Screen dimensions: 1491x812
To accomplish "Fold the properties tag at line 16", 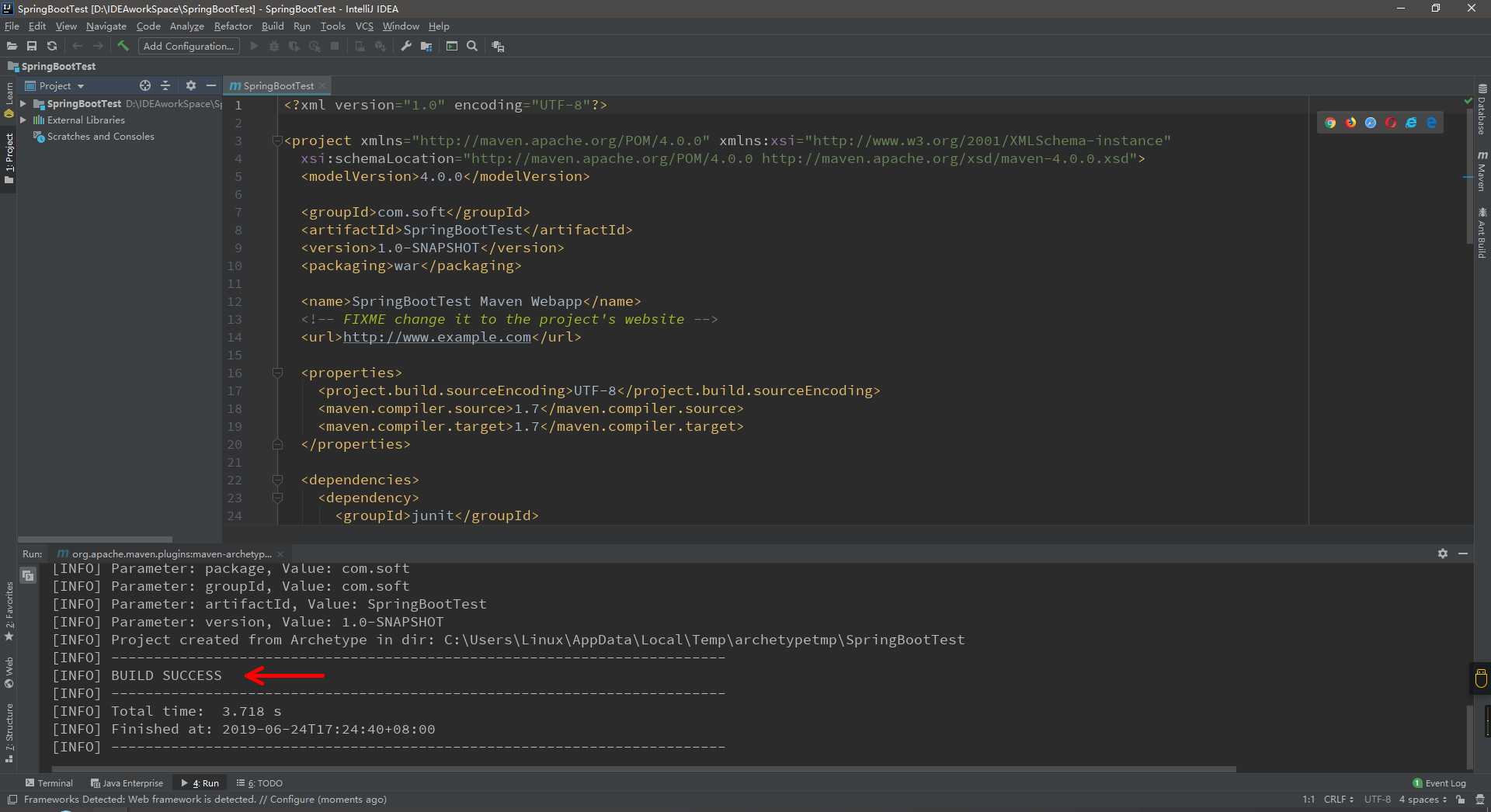I will click(277, 373).
